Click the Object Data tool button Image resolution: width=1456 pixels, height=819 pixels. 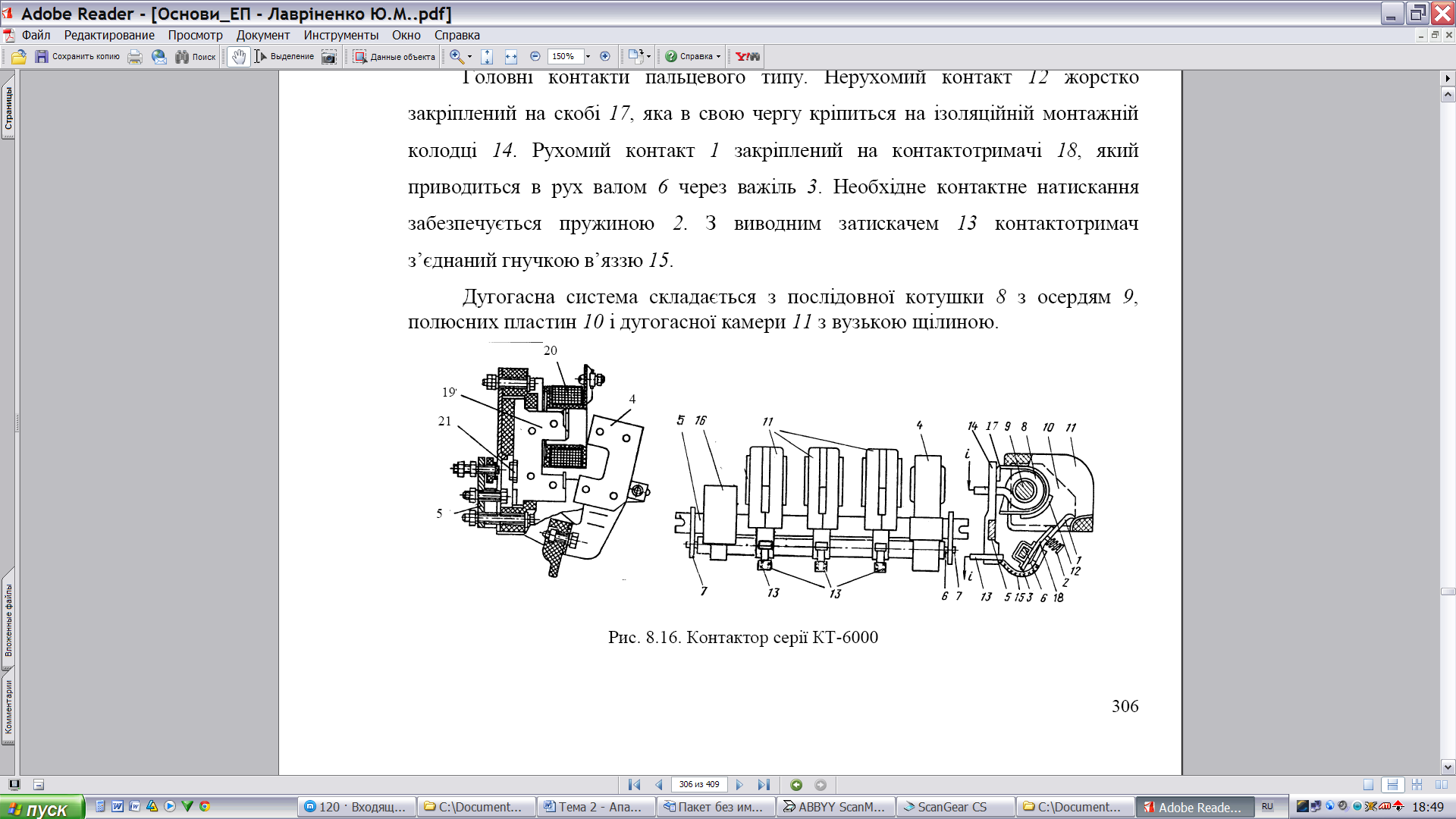tap(394, 57)
